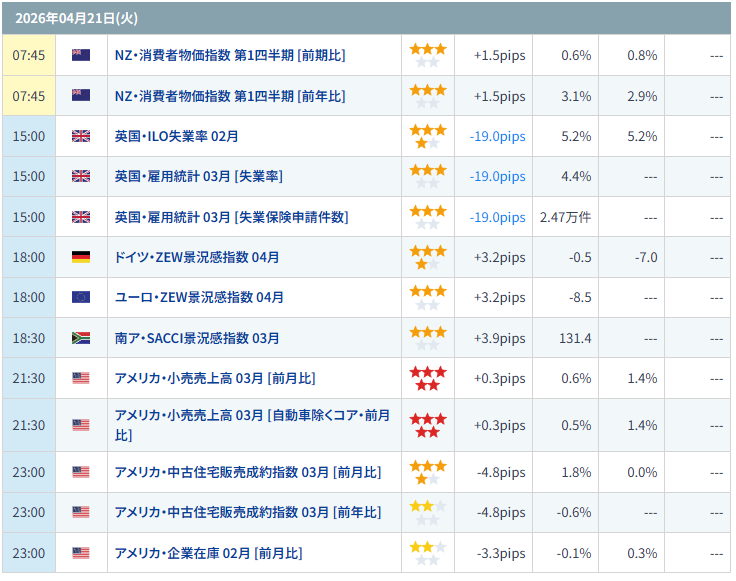Image resolution: width=736 pixels, height=581 pixels.
Task: Click the EU flag in ユーロ・ZEW row
Action: point(81,297)
